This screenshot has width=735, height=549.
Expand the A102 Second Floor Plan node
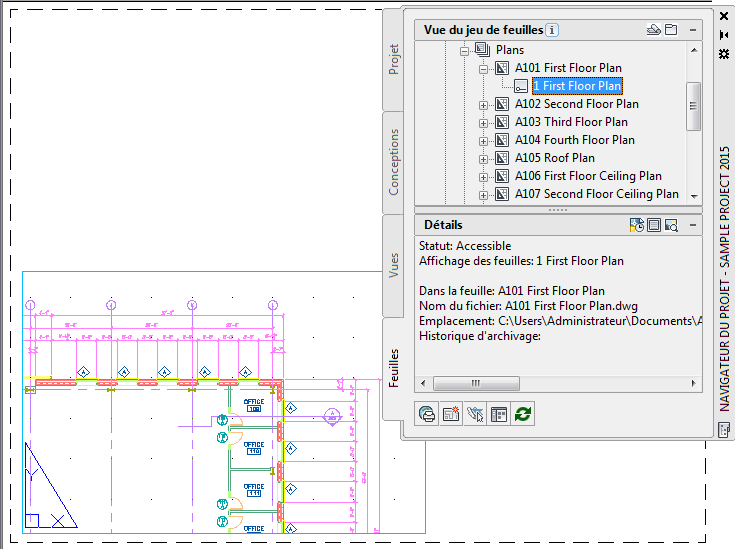[483, 105]
